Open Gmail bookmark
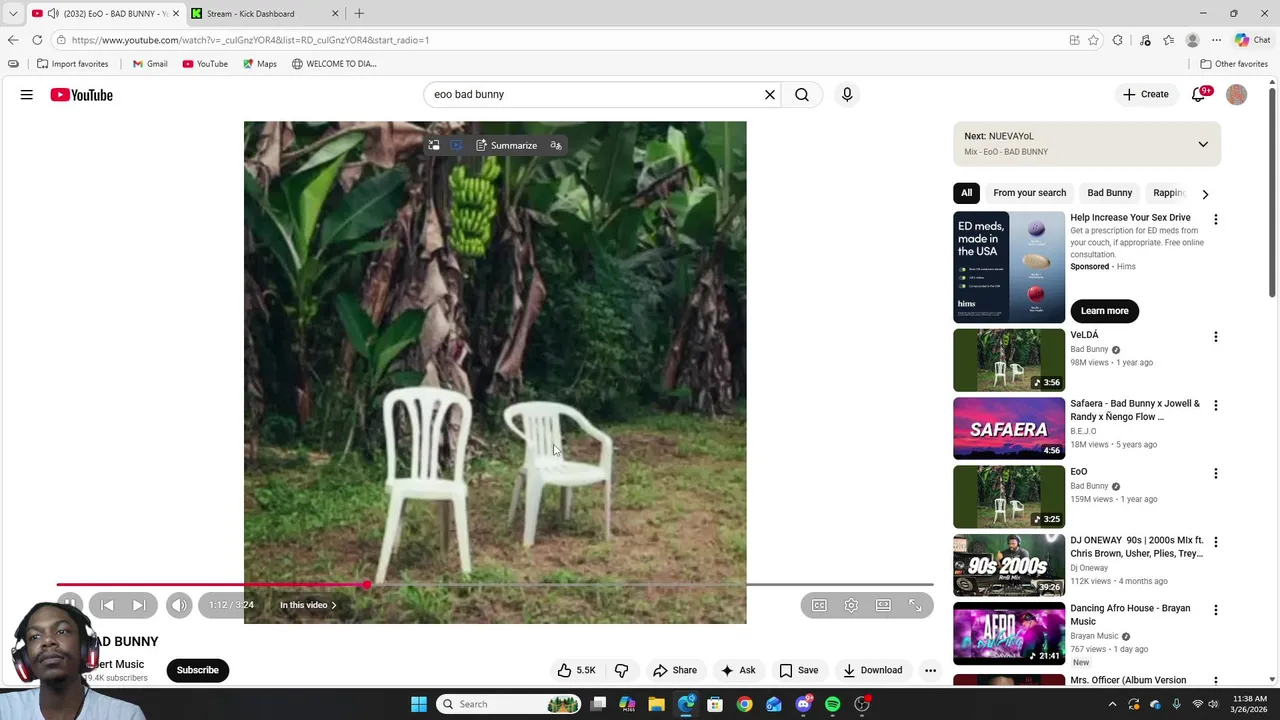The height and width of the screenshot is (720, 1280). click(150, 64)
